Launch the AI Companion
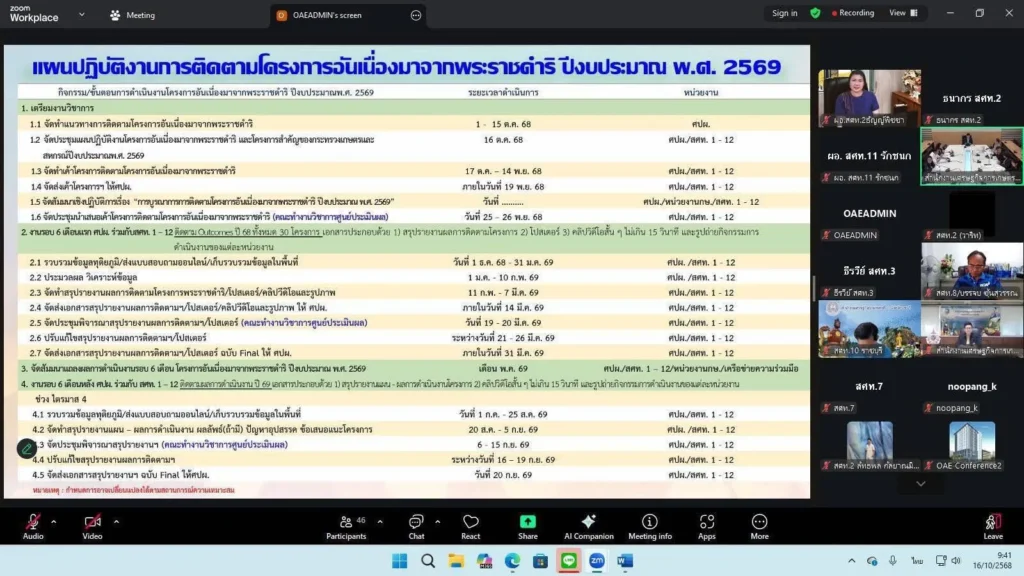1024x576 pixels. click(589, 526)
